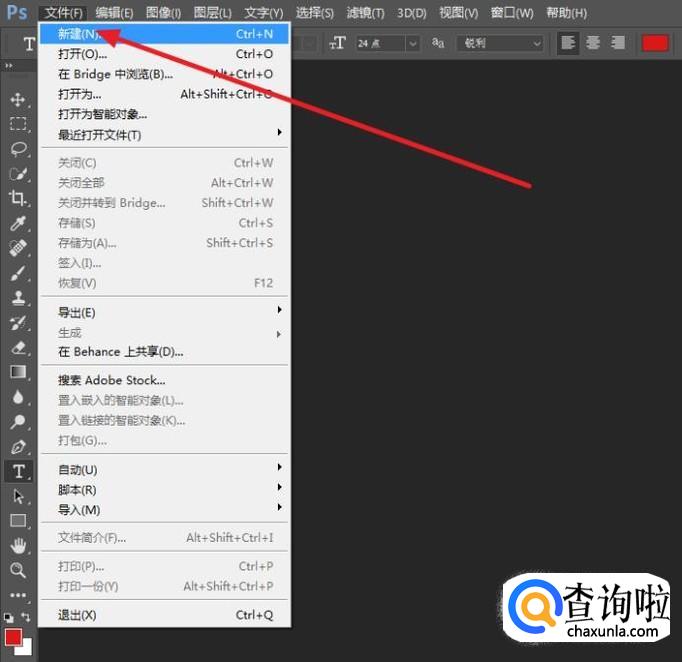This screenshot has width=682, height=662.
Task: Select the Hand tool
Action: tap(18, 545)
